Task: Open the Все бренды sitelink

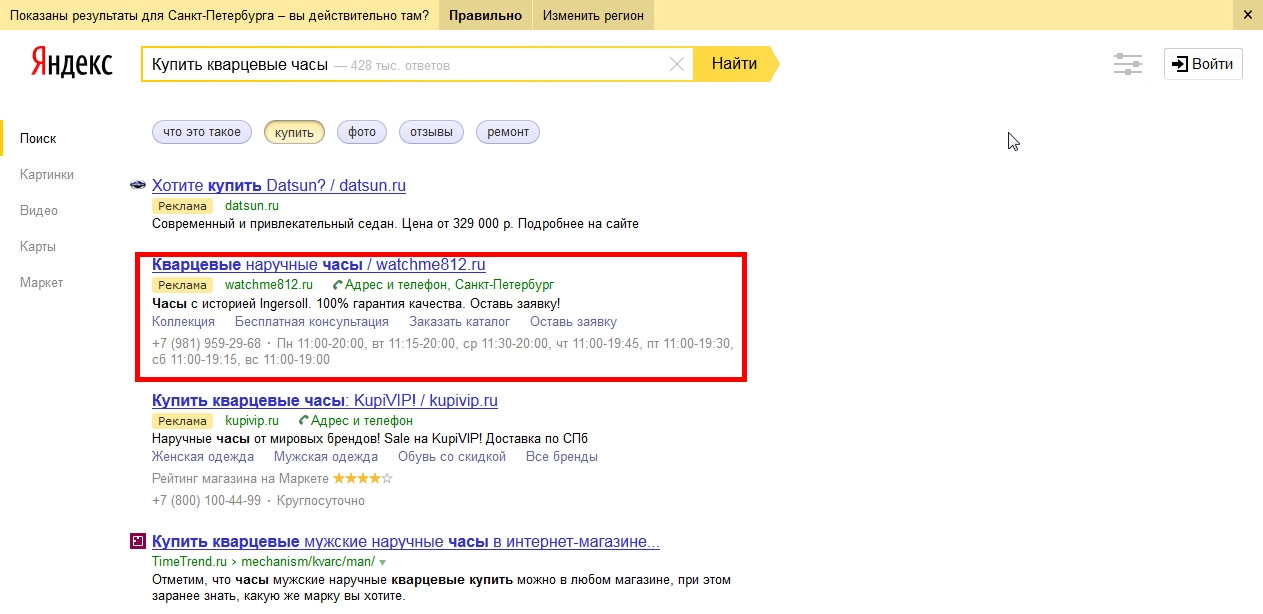Action: (562, 457)
